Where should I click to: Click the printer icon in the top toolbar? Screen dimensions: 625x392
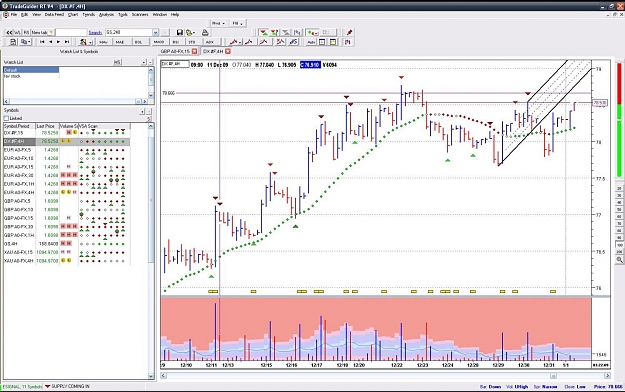tap(205, 32)
